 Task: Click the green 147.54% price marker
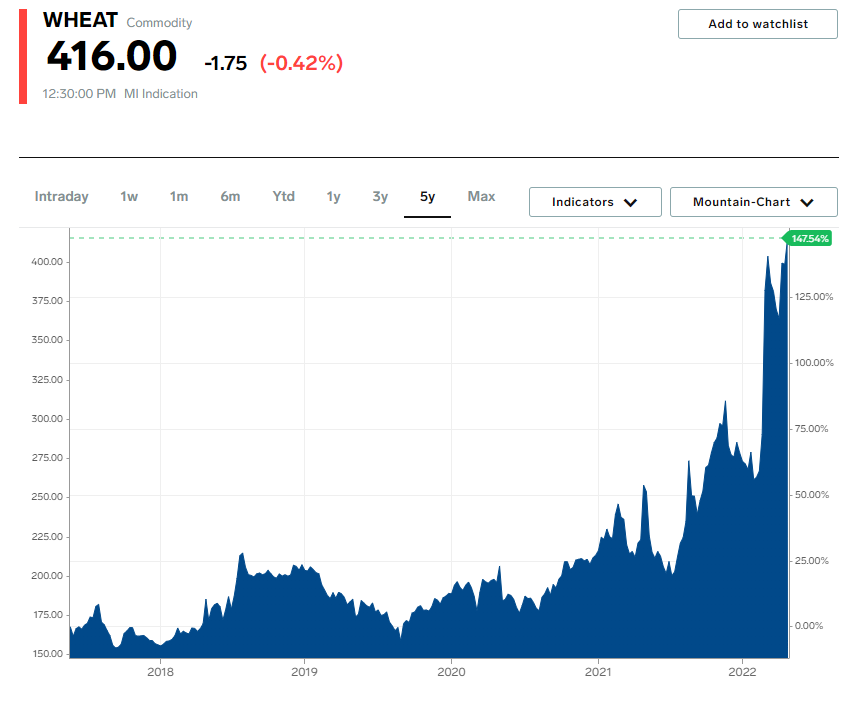pos(807,239)
